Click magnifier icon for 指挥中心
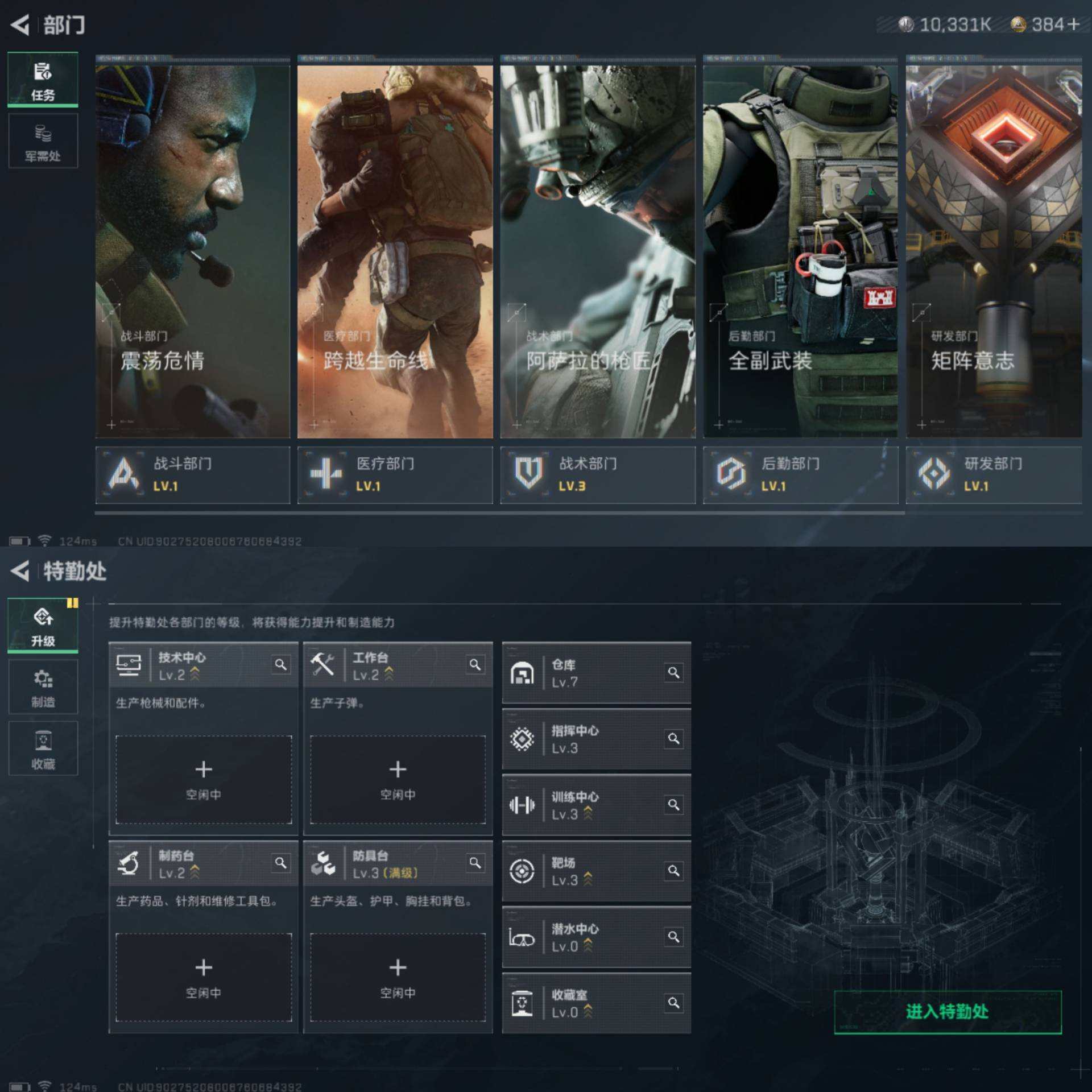1092x1092 pixels. point(673,739)
